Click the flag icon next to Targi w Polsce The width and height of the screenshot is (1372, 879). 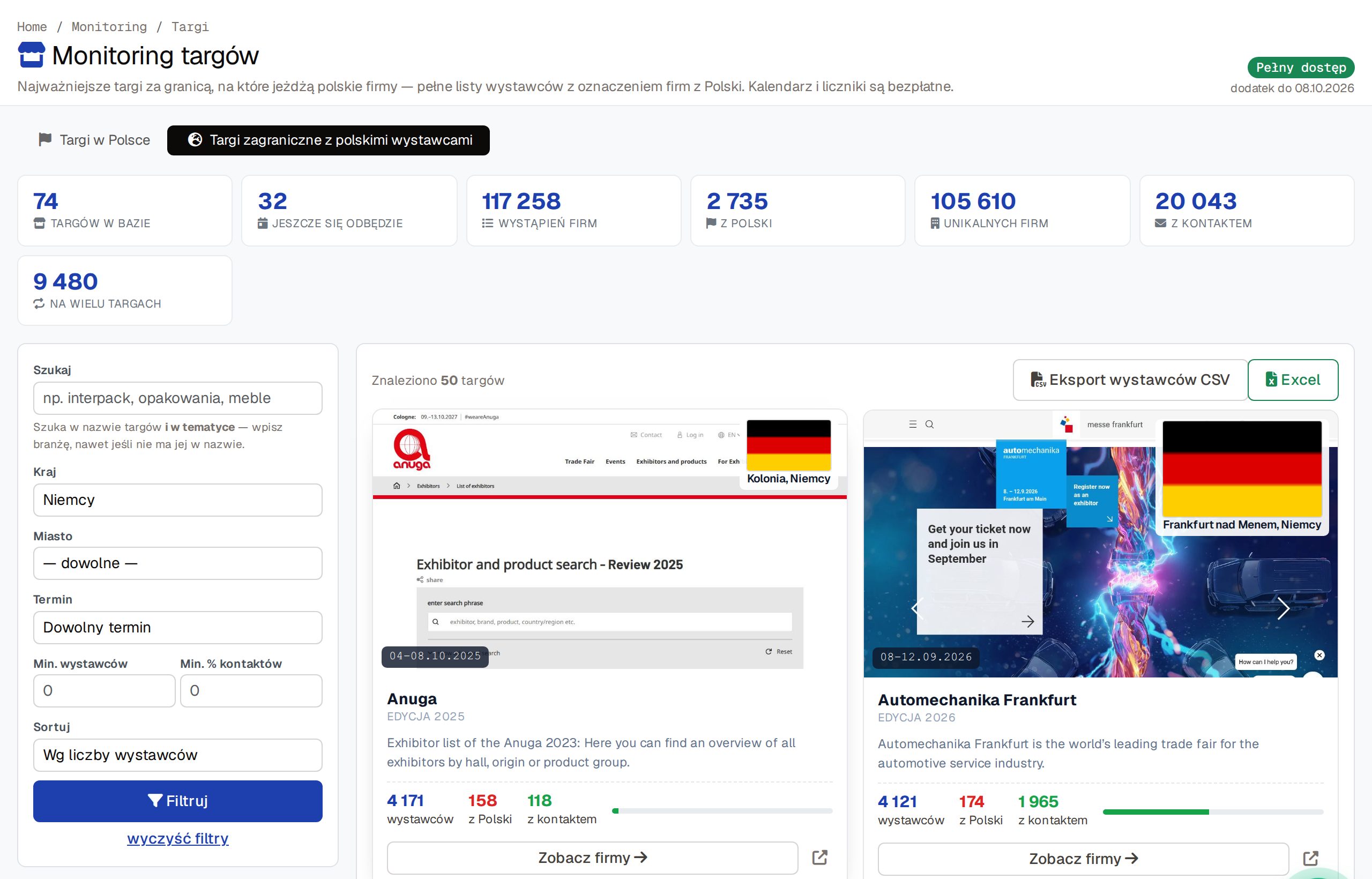click(45, 140)
